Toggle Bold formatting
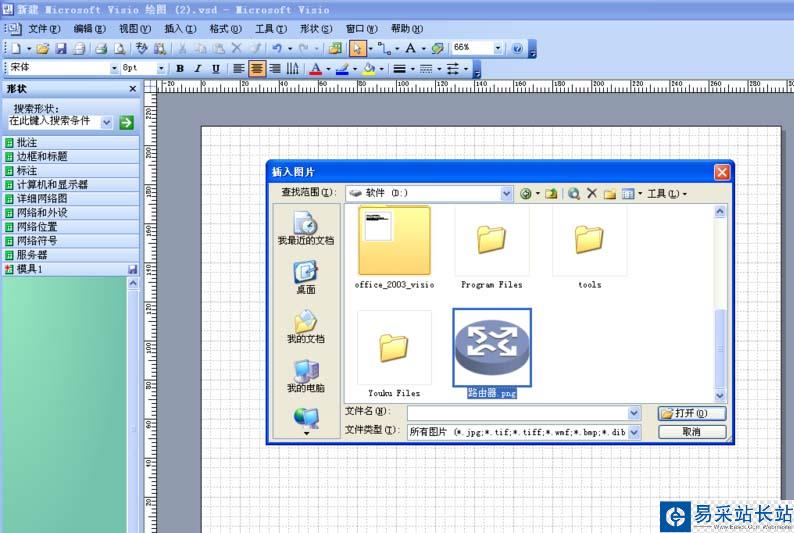Image resolution: width=794 pixels, height=533 pixels. 180,68
